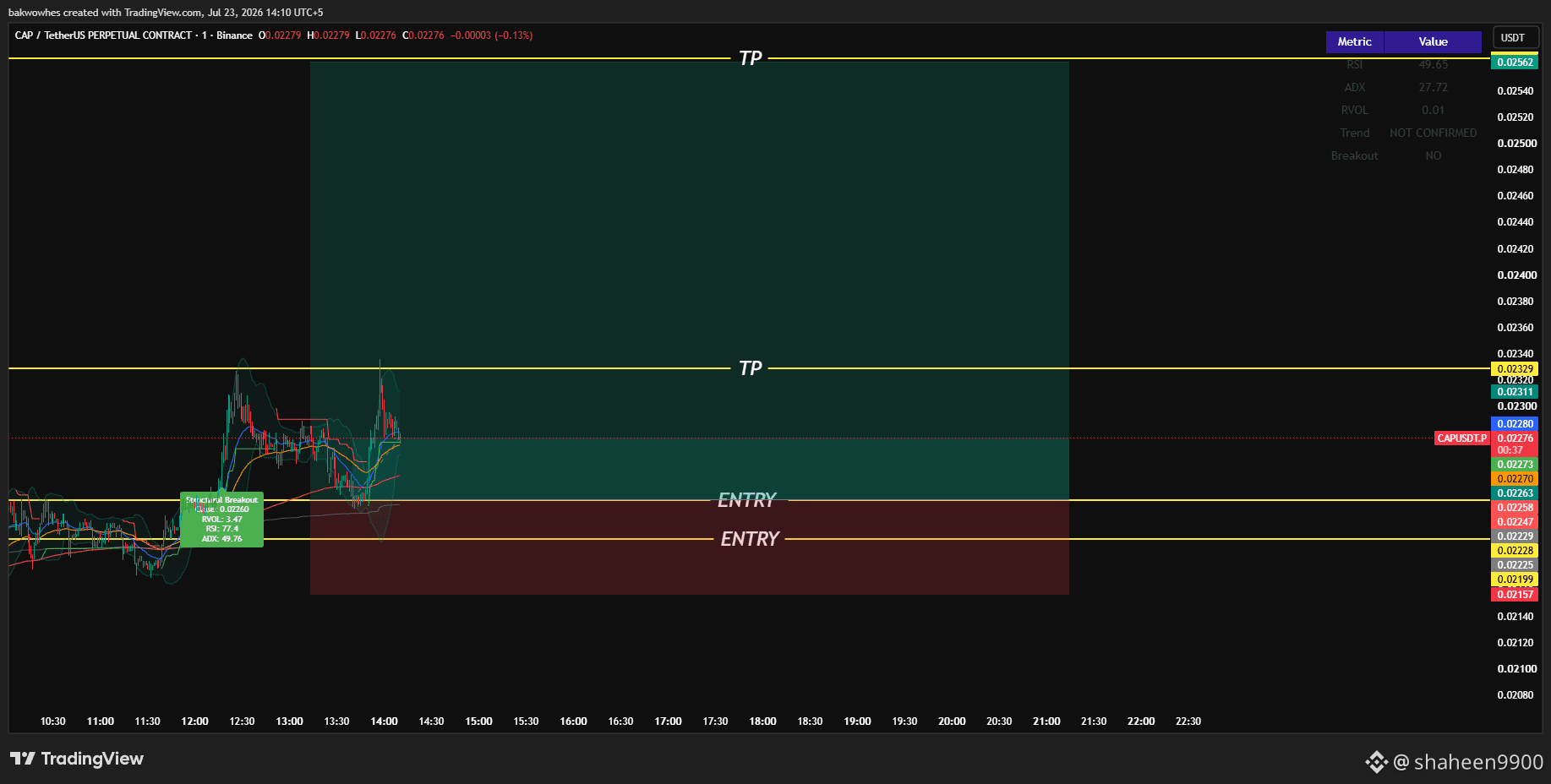Click the Trend value NOT CONFIRMED

click(1433, 133)
